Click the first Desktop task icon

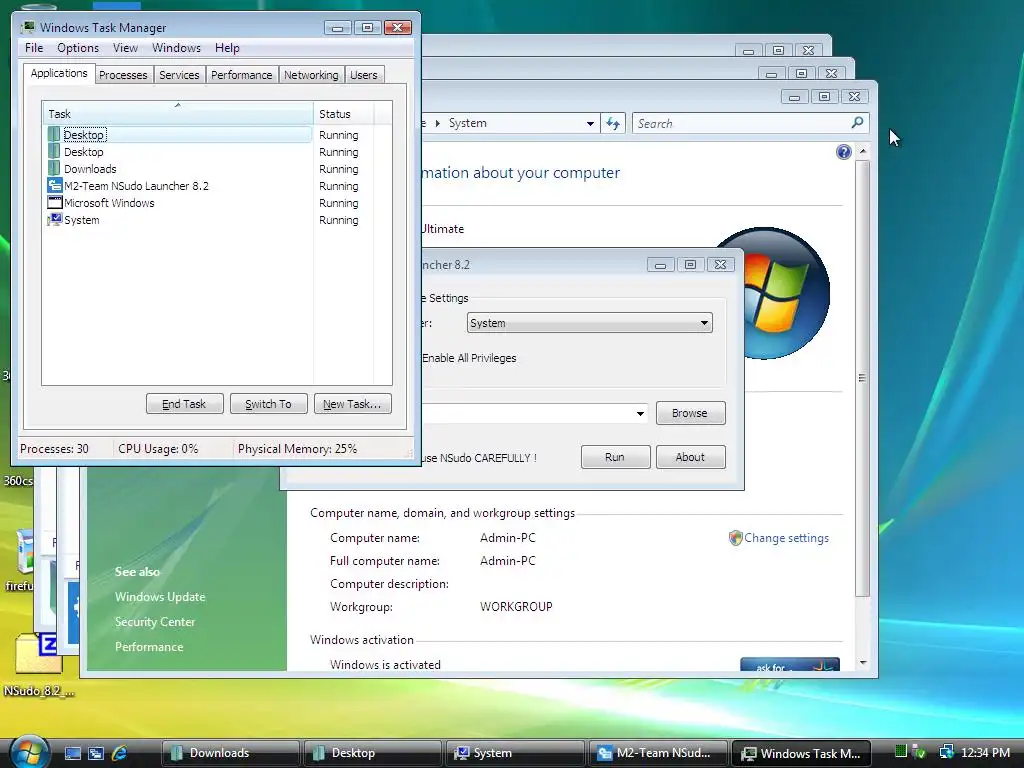coord(54,135)
